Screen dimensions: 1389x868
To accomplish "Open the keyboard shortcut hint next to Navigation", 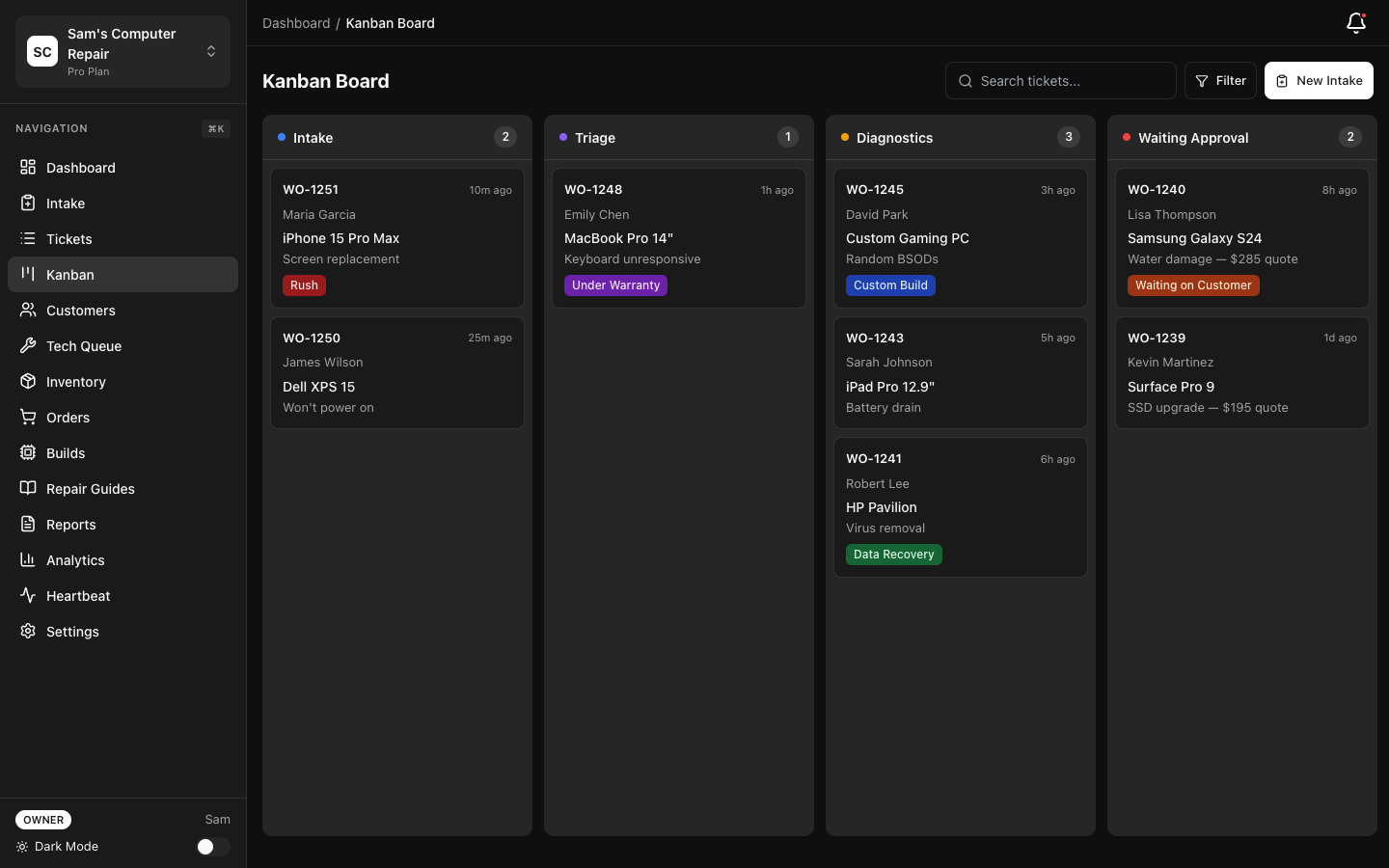I will click(x=215, y=128).
